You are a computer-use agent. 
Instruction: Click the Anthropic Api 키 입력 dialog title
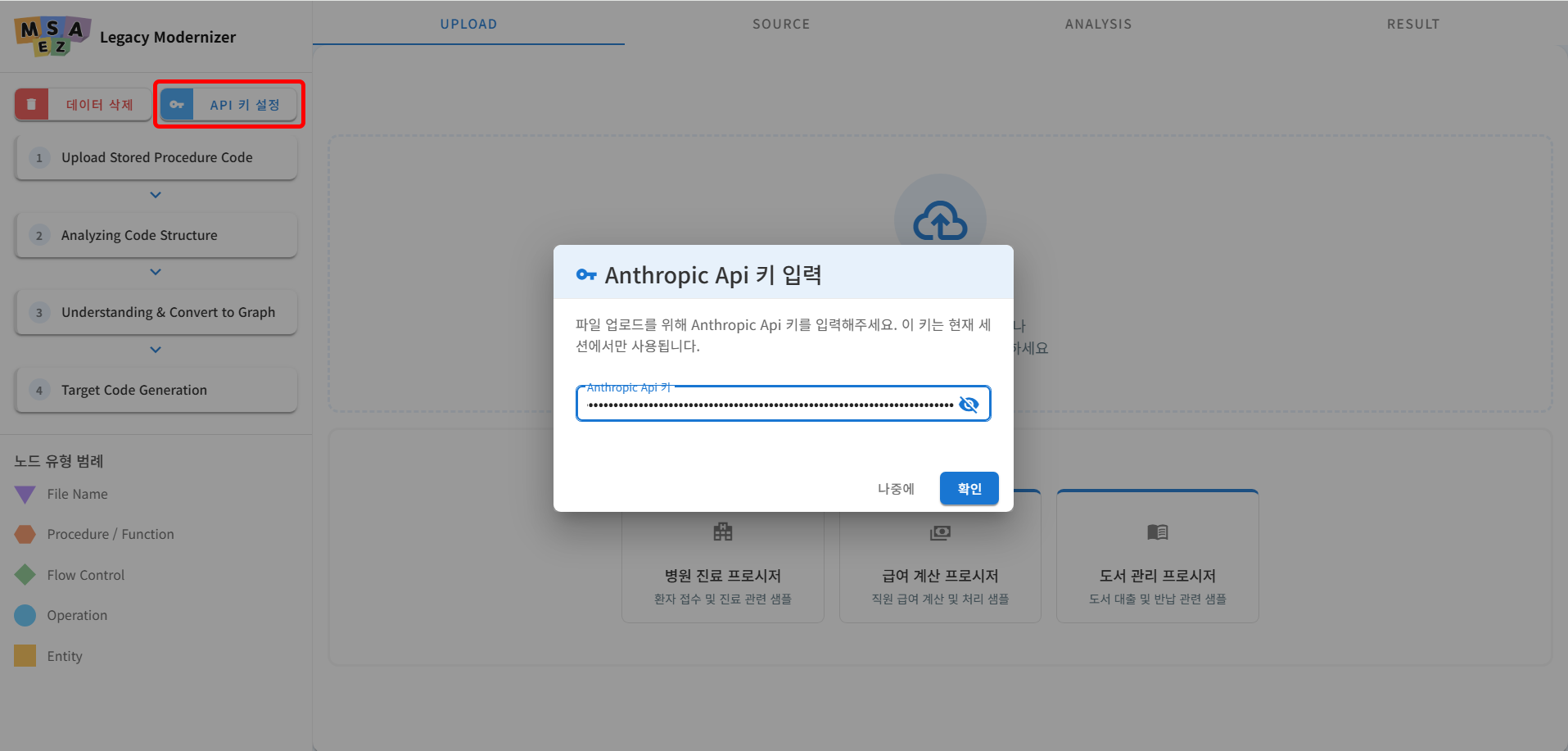coord(713,275)
